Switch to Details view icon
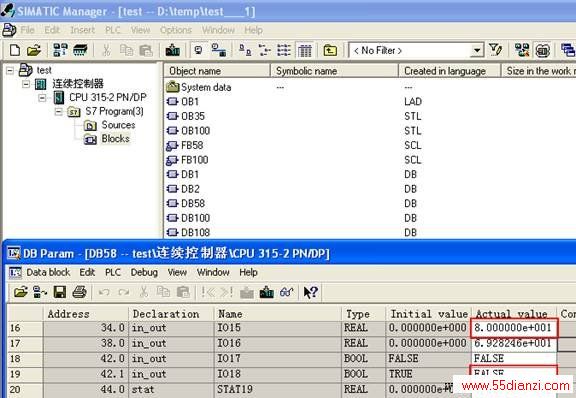The height and width of the screenshot is (398, 576). coord(305,50)
